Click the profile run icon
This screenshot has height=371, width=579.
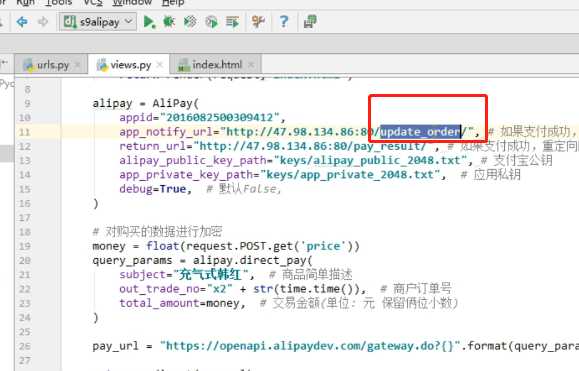(212, 22)
